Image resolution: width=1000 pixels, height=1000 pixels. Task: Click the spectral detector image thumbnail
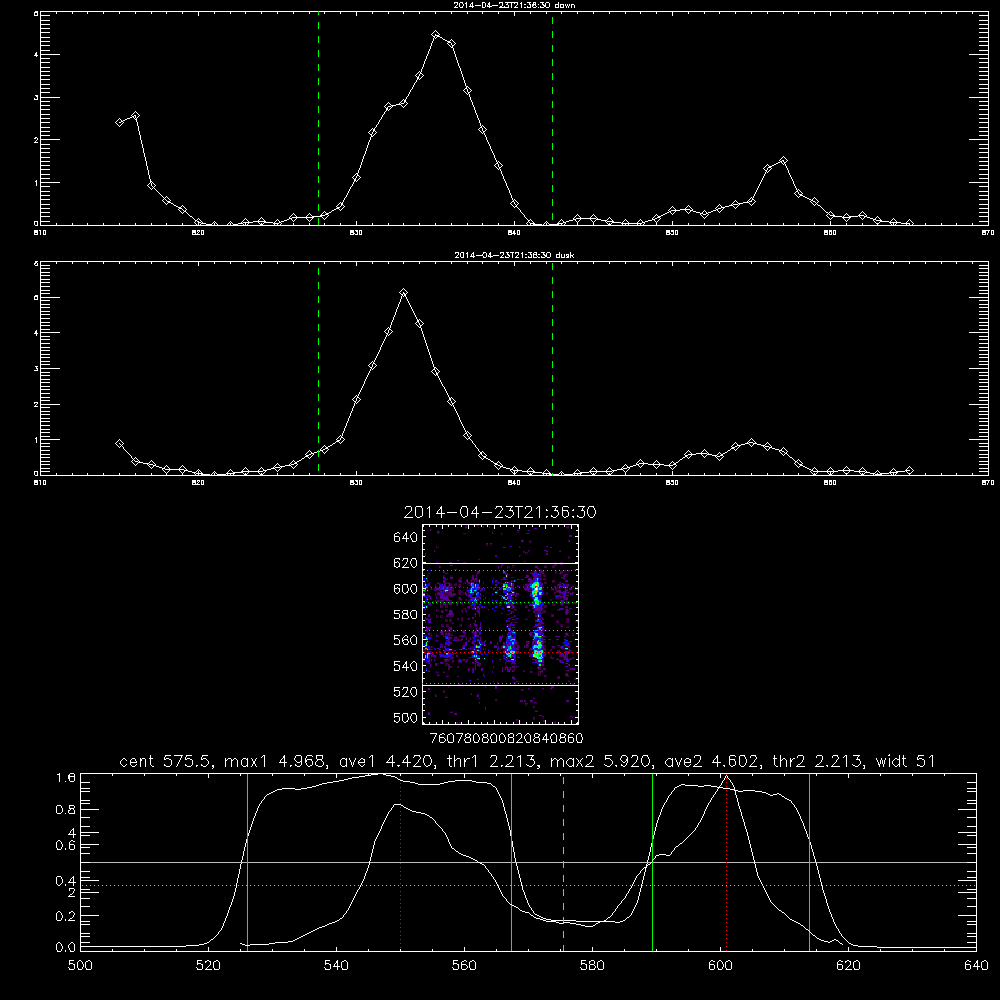[x=501, y=624]
